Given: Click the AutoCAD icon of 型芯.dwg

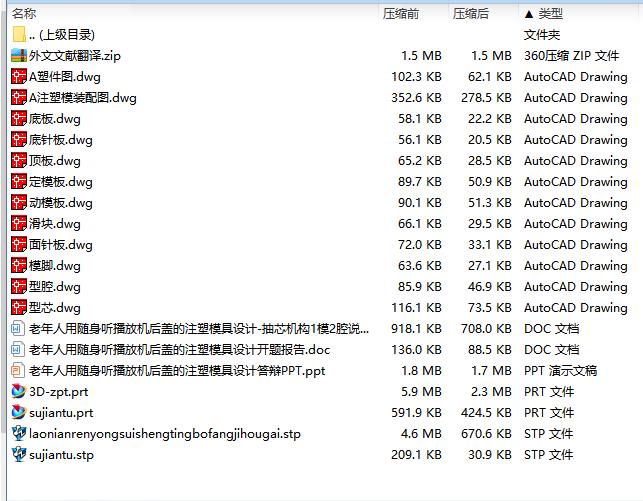Looking at the screenshot, I should (19, 307).
